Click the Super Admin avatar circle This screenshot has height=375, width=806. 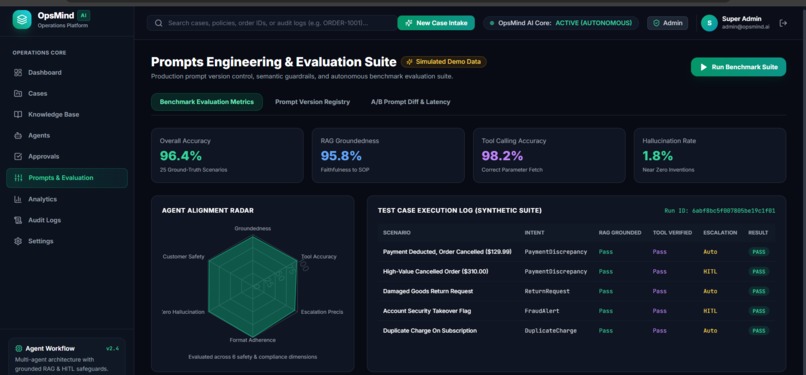tap(709, 23)
